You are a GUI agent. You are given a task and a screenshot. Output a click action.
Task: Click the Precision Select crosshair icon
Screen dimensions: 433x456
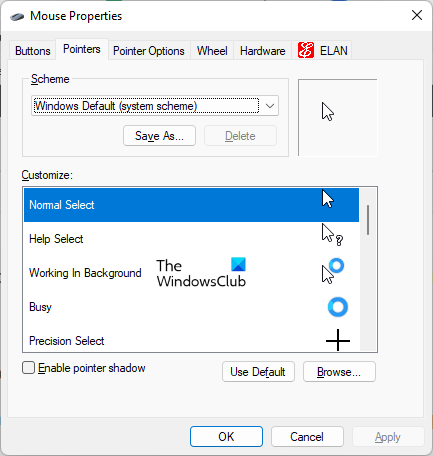pyautogui.click(x=338, y=340)
